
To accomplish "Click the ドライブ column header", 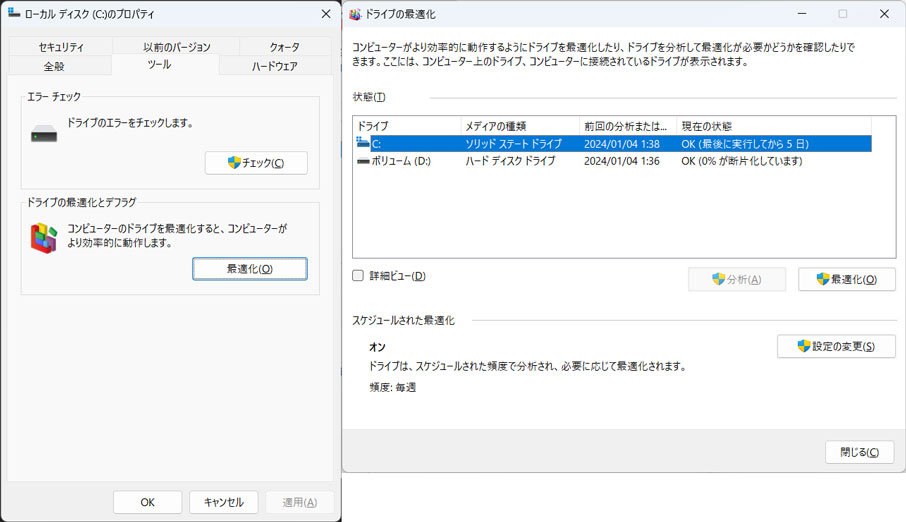I will (x=407, y=126).
